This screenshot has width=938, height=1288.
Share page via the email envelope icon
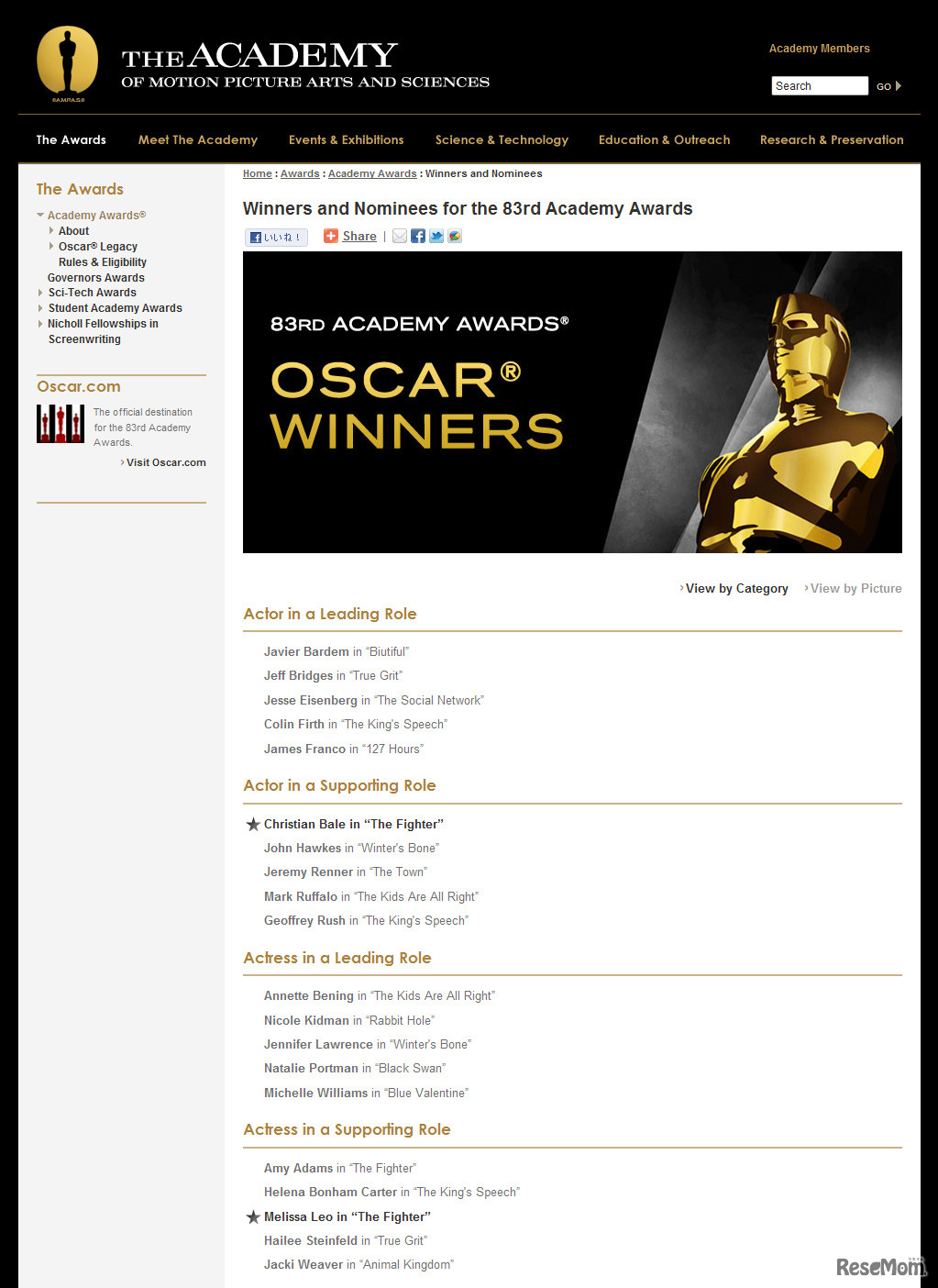click(400, 237)
